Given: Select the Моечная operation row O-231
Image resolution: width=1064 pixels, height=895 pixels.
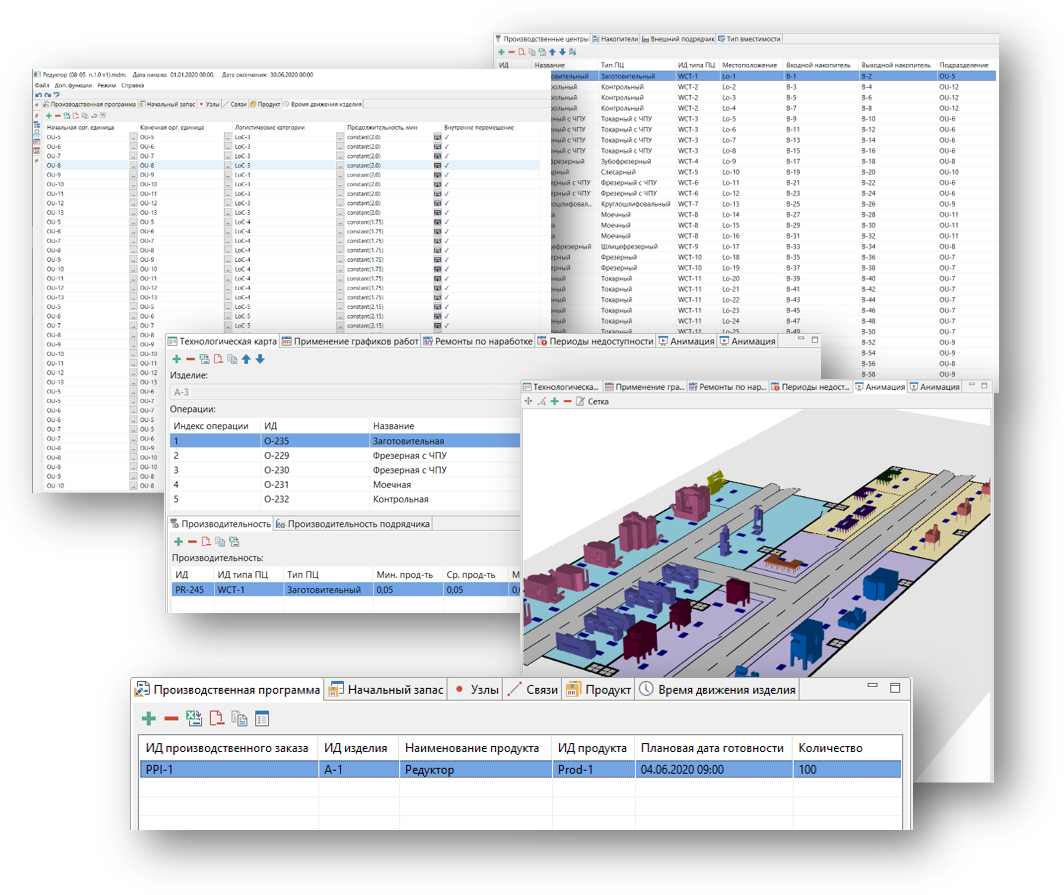Looking at the screenshot, I should pyautogui.click(x=345, y=484).
